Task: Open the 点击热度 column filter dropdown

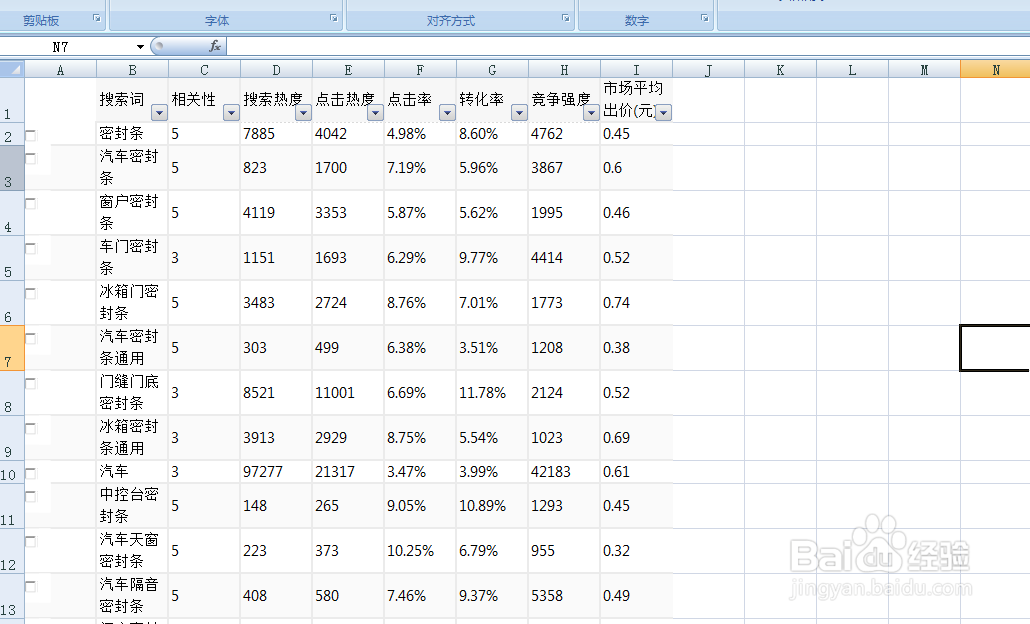Action: click(375, 113)
